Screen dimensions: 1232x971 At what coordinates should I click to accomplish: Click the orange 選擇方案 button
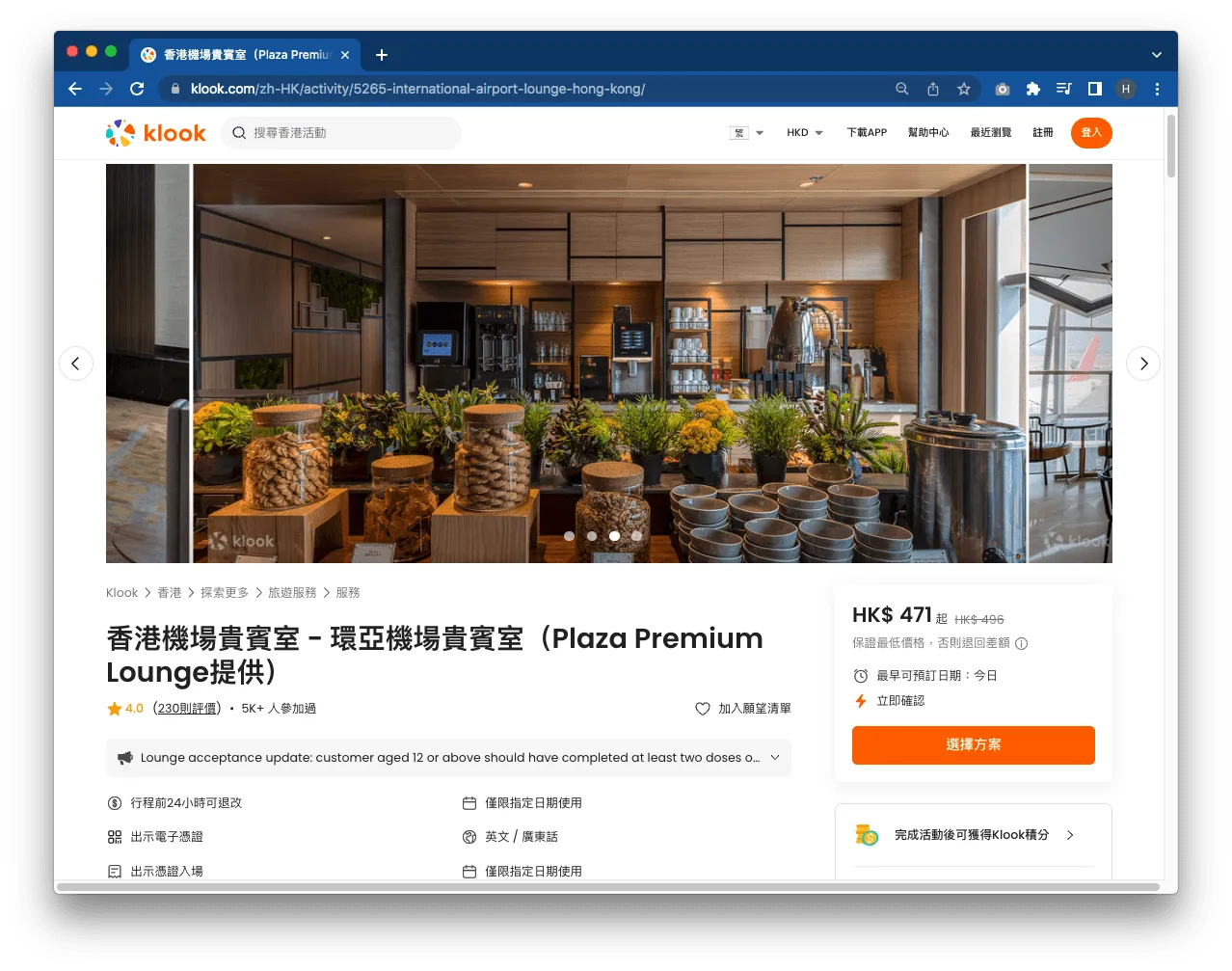click(974, 745)
